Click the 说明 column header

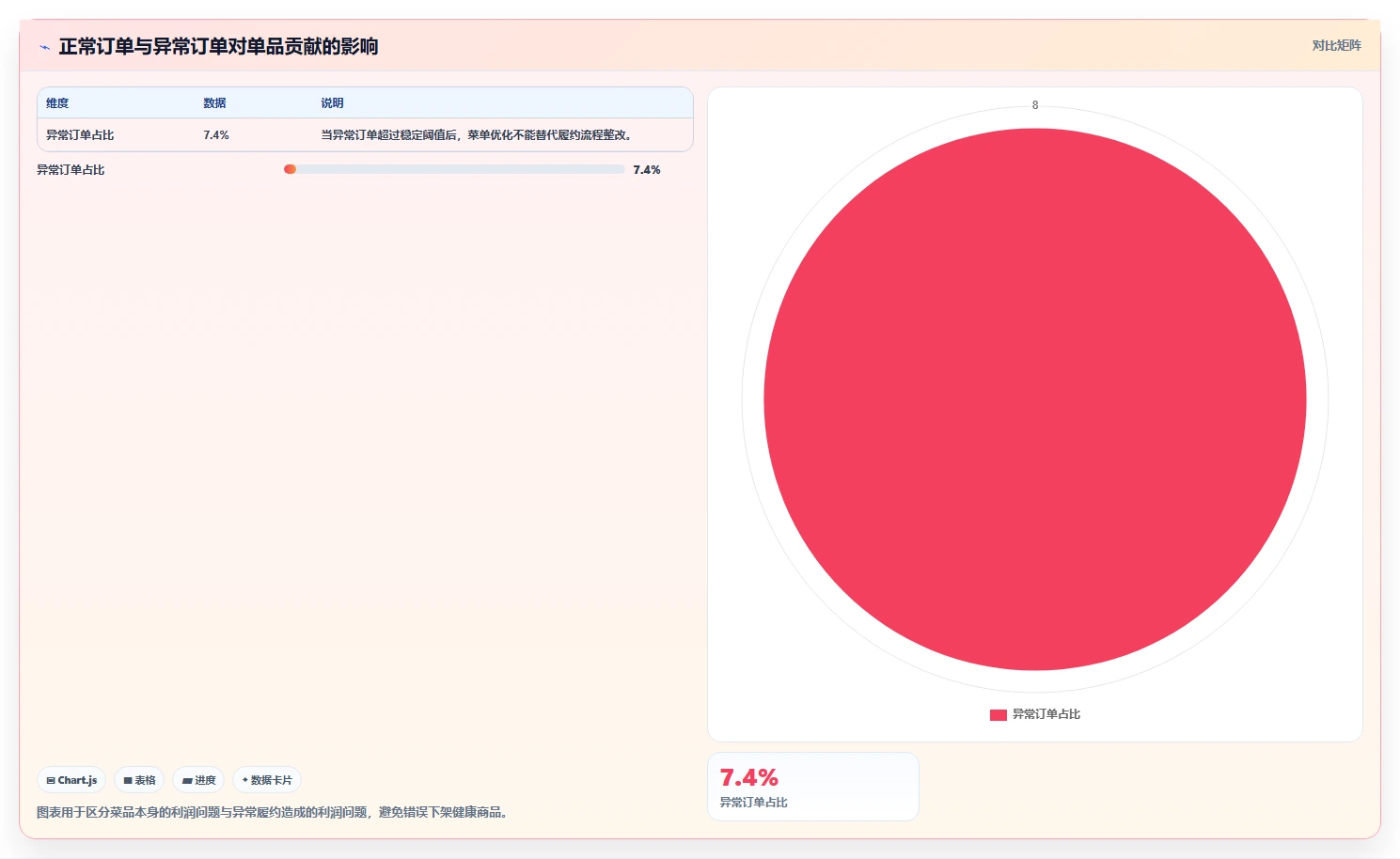(332, 103)
